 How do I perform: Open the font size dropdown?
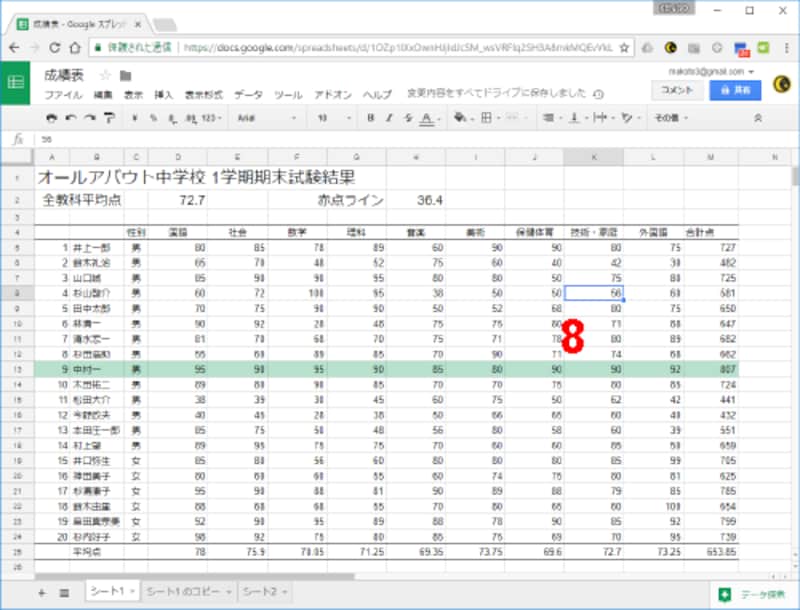(331, 118)
